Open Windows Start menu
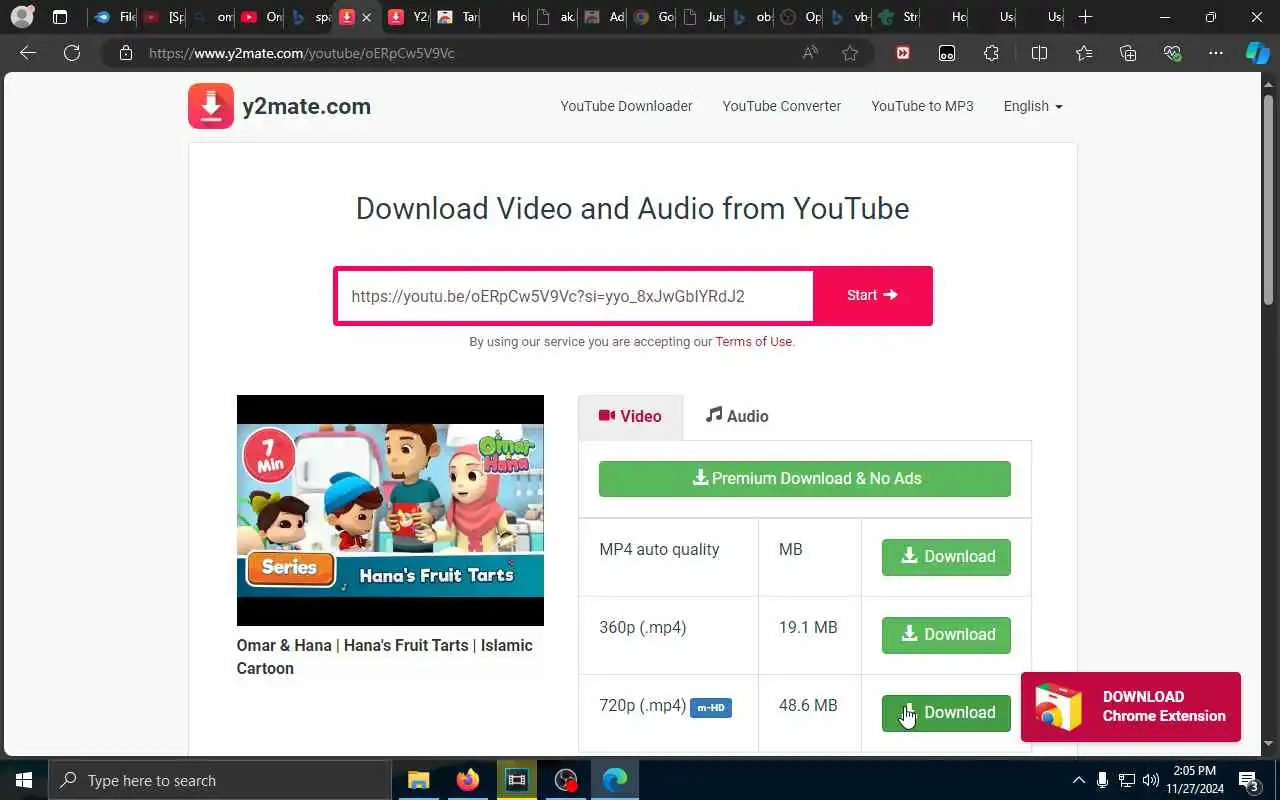Viewport: 1280px width, 800px height. click(24, 780)
